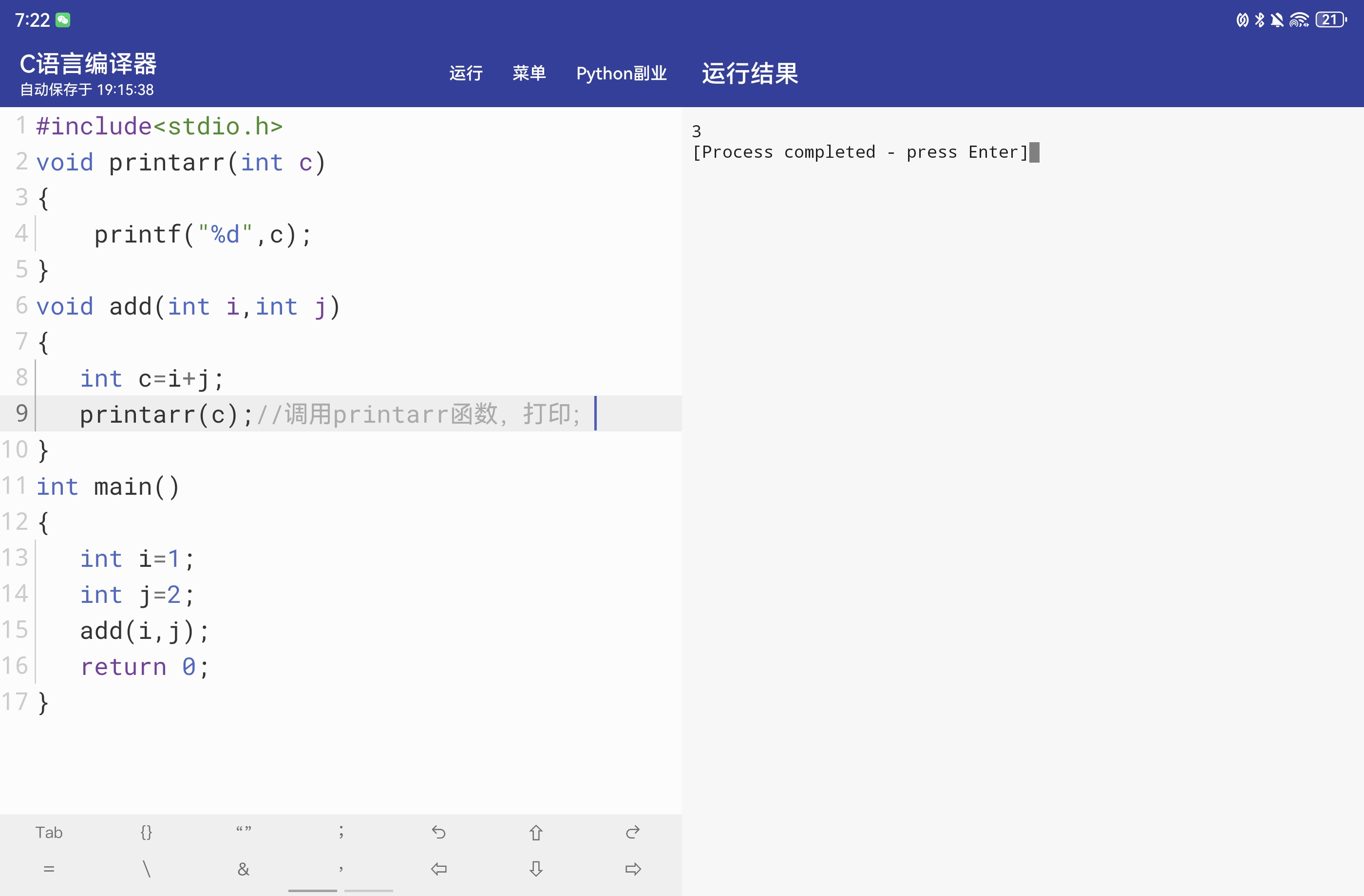Tap the Tab shortcut key
The height and width of the screenshot is (896, 1364).
point(49,832)
